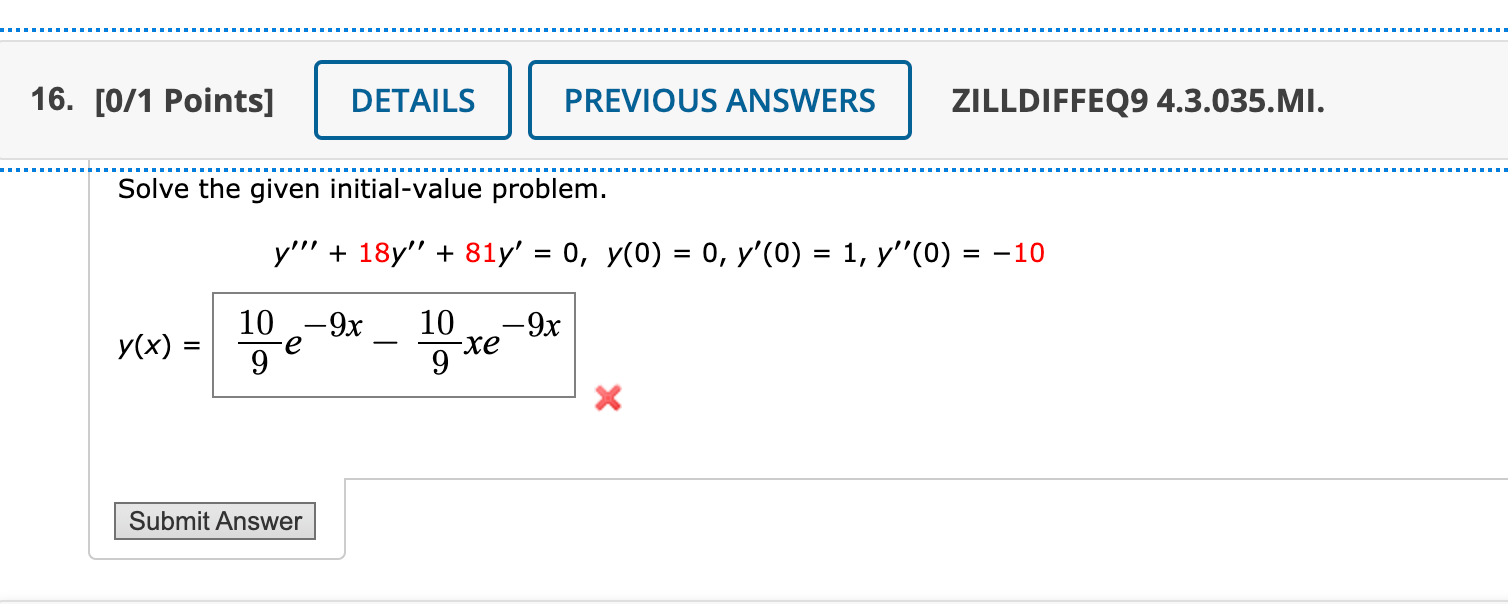Click the question number 16 heading
This screenshot has width=1508, height=604.
46,99
